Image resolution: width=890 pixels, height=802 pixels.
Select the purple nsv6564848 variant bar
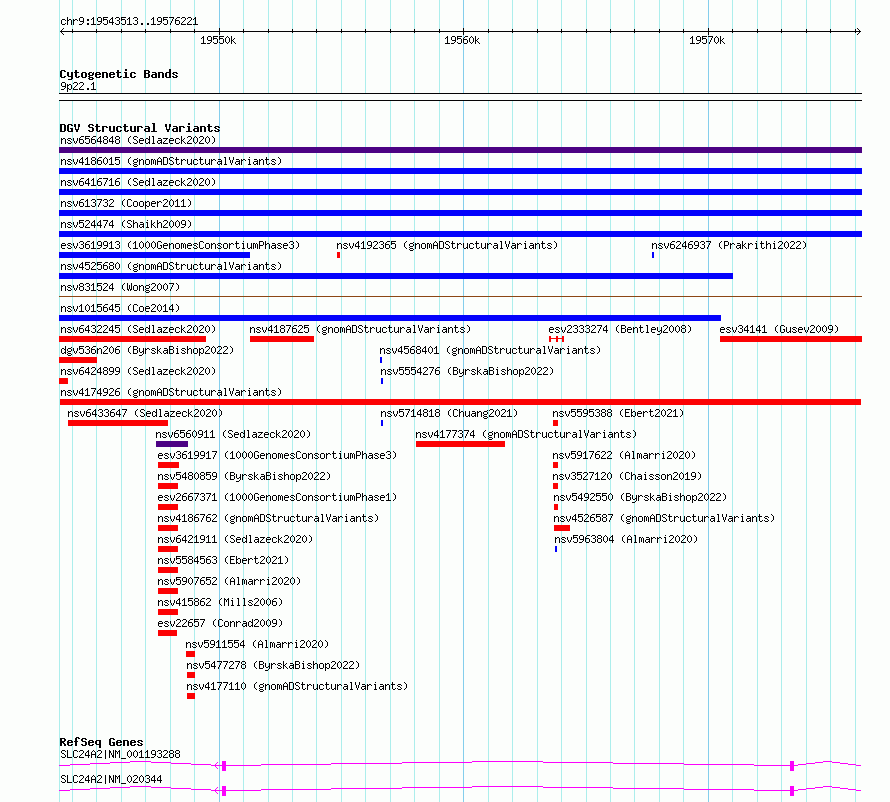pyautogui.click(x=460, y=150)
